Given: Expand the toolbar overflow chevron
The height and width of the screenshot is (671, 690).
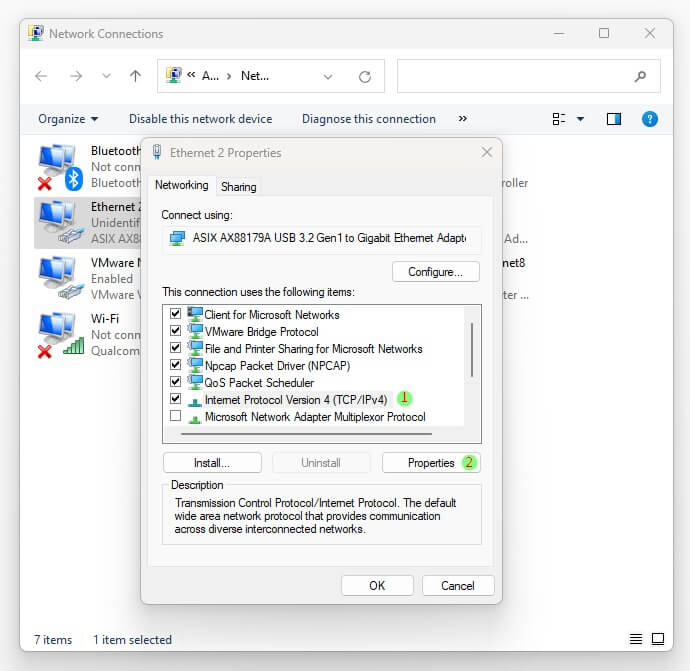Looking at the screenshot, I should [x=462, y=119].
